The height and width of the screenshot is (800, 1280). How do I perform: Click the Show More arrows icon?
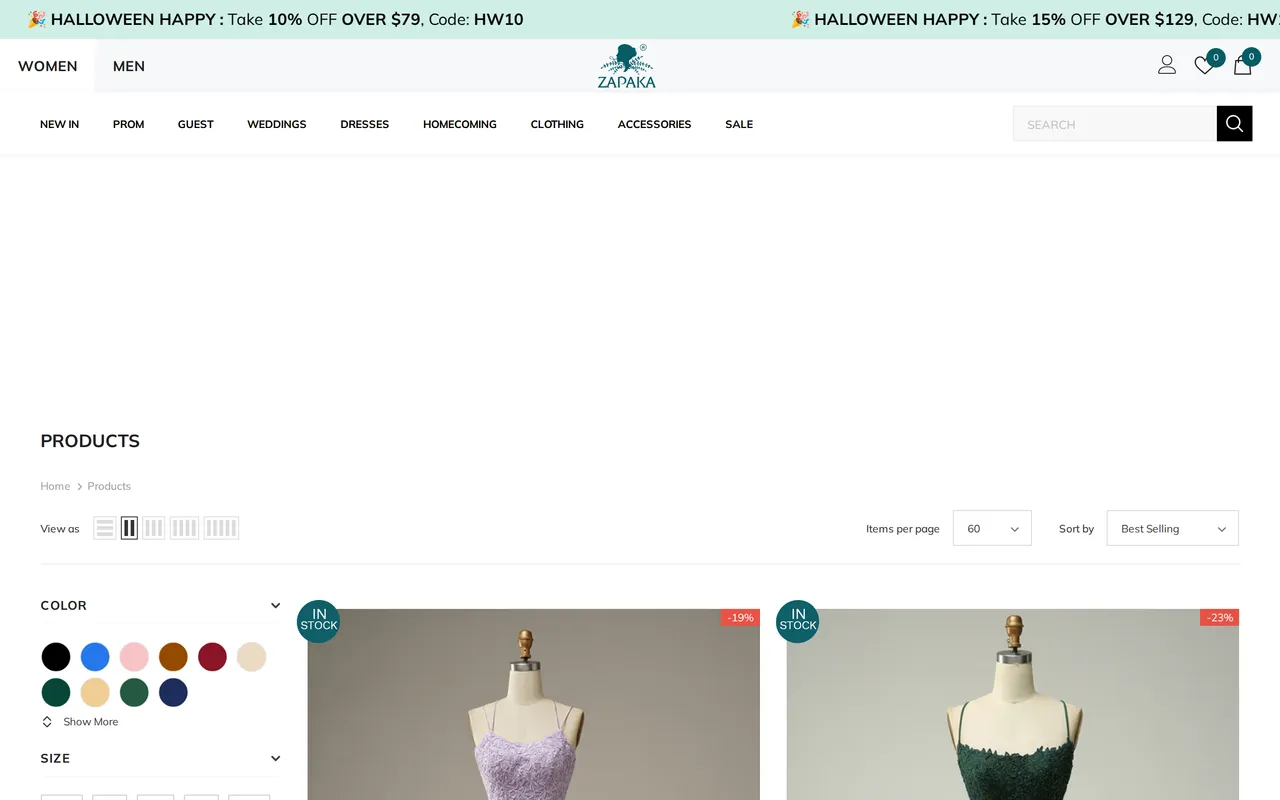point(47,722)
